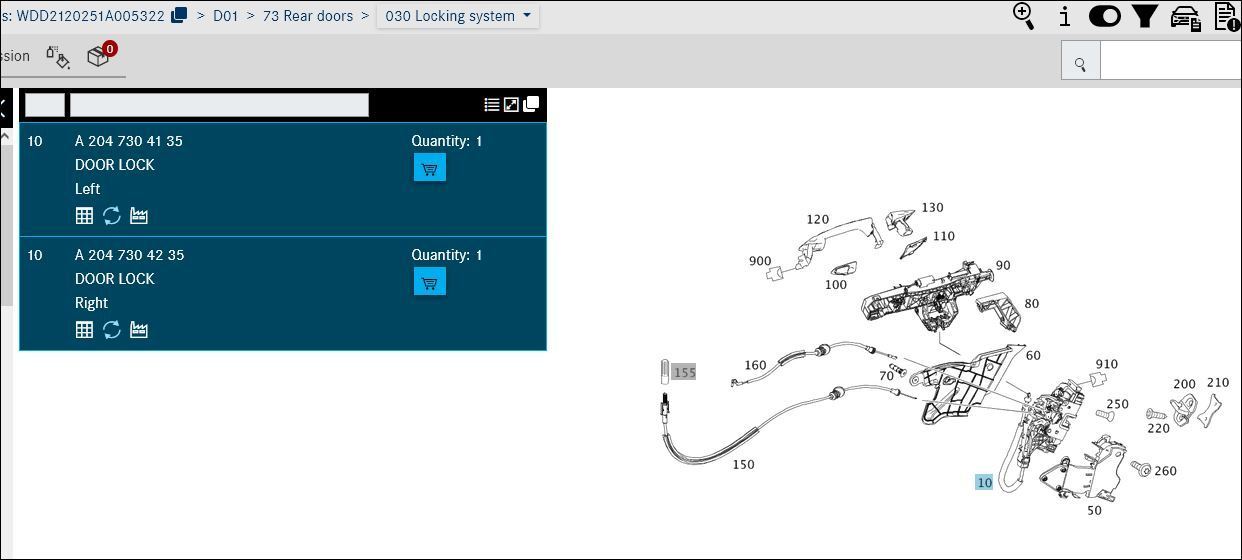Expand parts list panel to full size
The height and width of the screenshot is (560, 1242).
511,104
